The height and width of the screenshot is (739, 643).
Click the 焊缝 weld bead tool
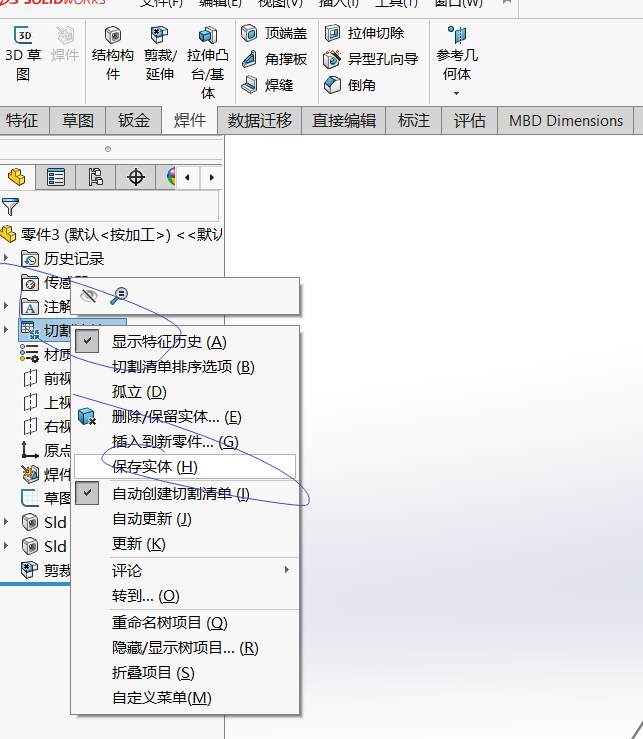point(267,85)
